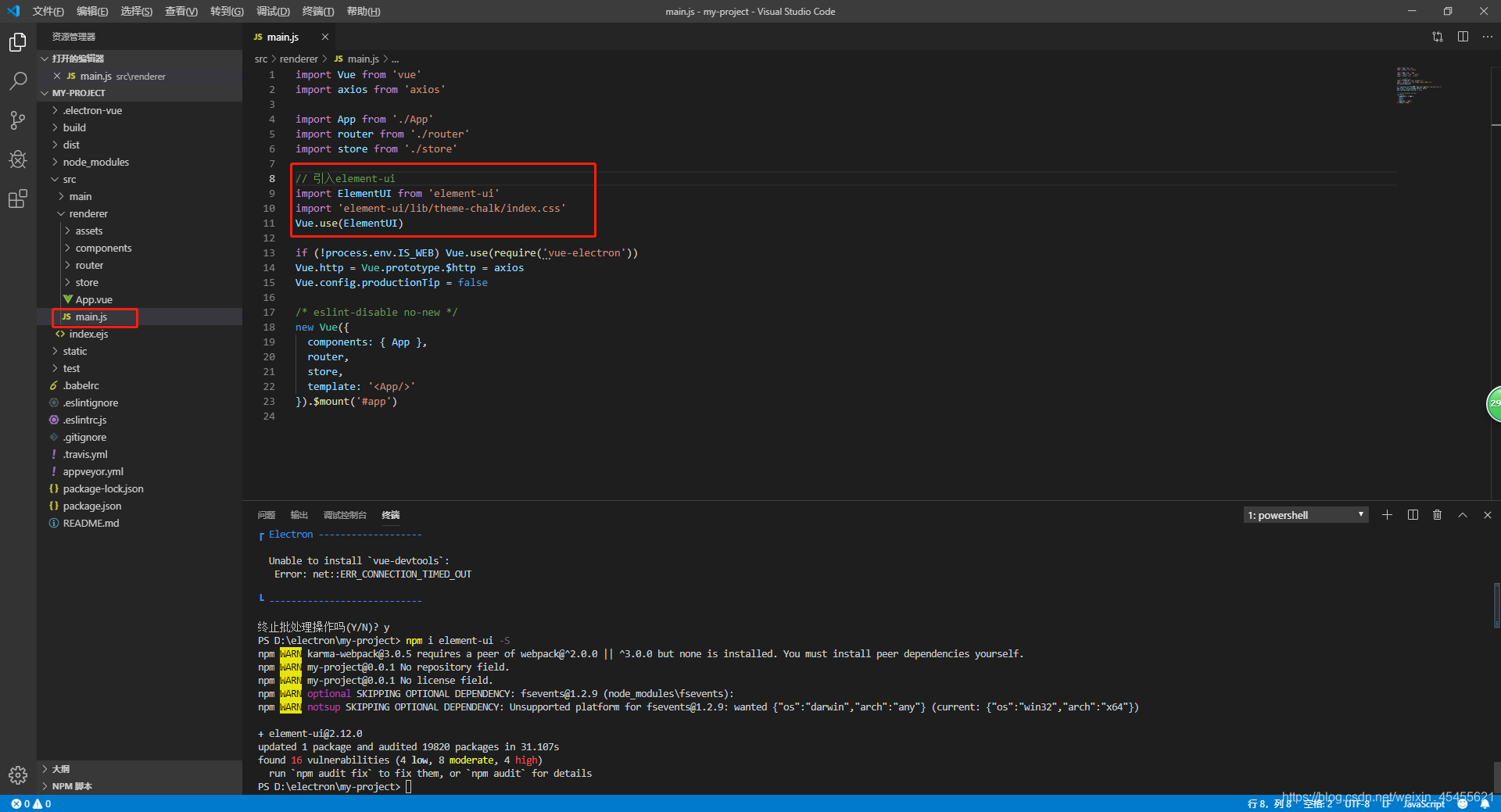Create a new terminal with plus icon

1387,514
